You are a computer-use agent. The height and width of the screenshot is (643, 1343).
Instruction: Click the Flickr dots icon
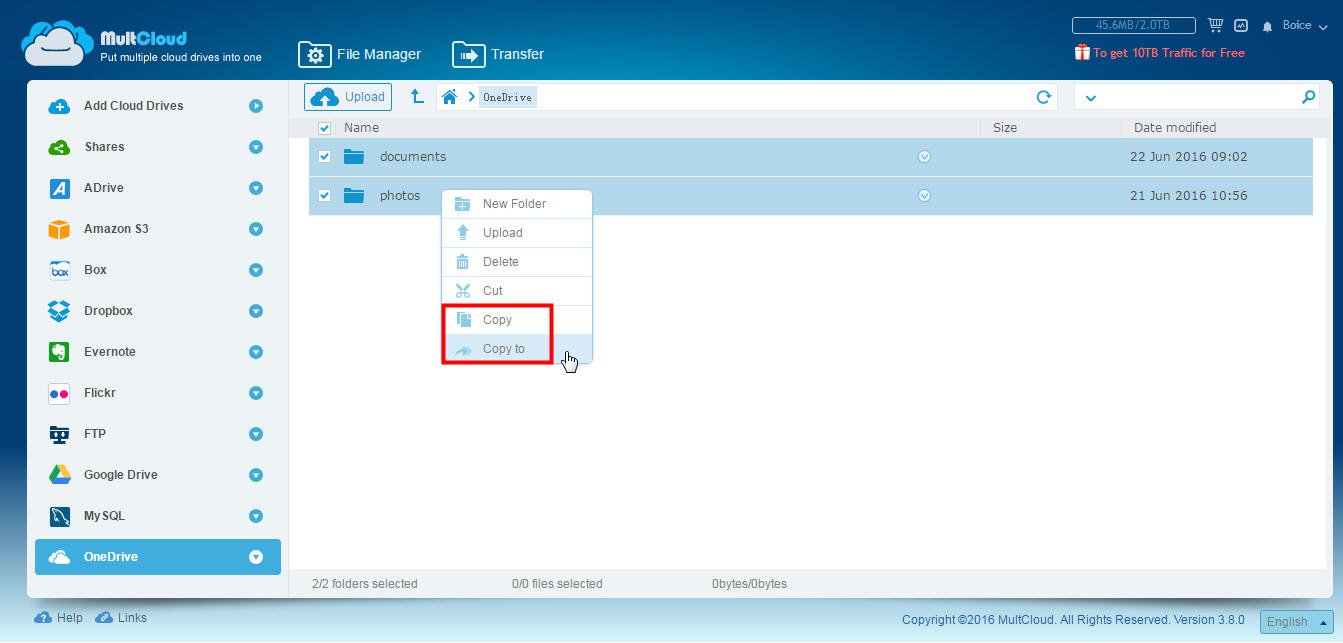tap(59, 393)
